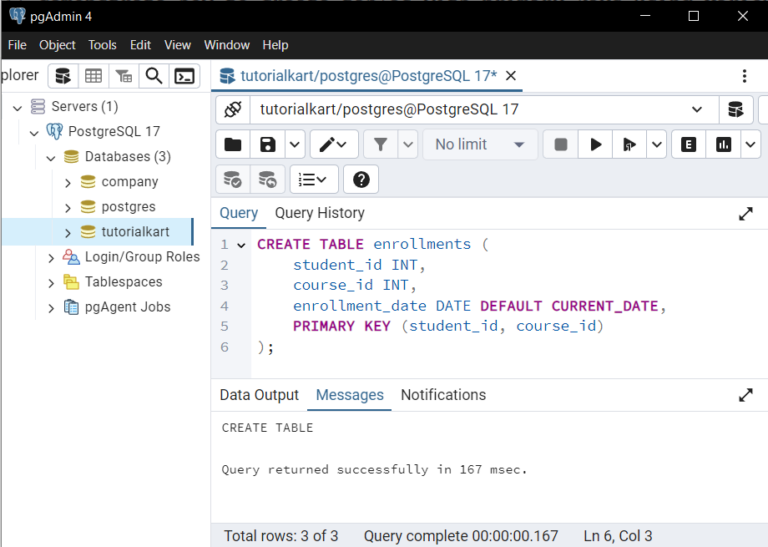Click the Rollback database icon
768x547 pixels.
coord(267,180)
